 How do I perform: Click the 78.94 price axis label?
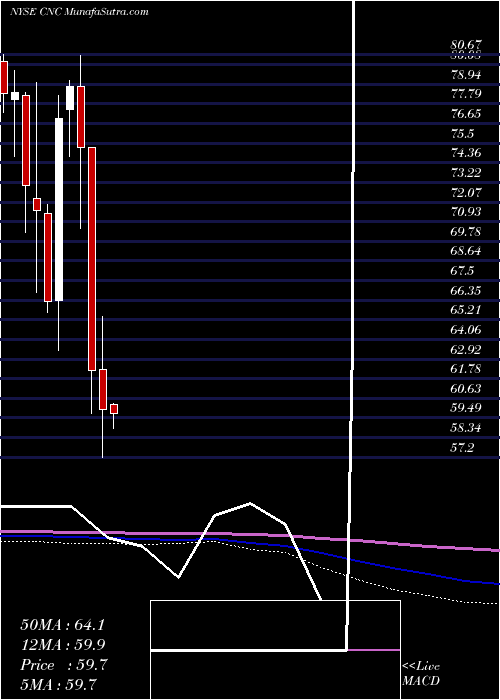pos(466,75)
